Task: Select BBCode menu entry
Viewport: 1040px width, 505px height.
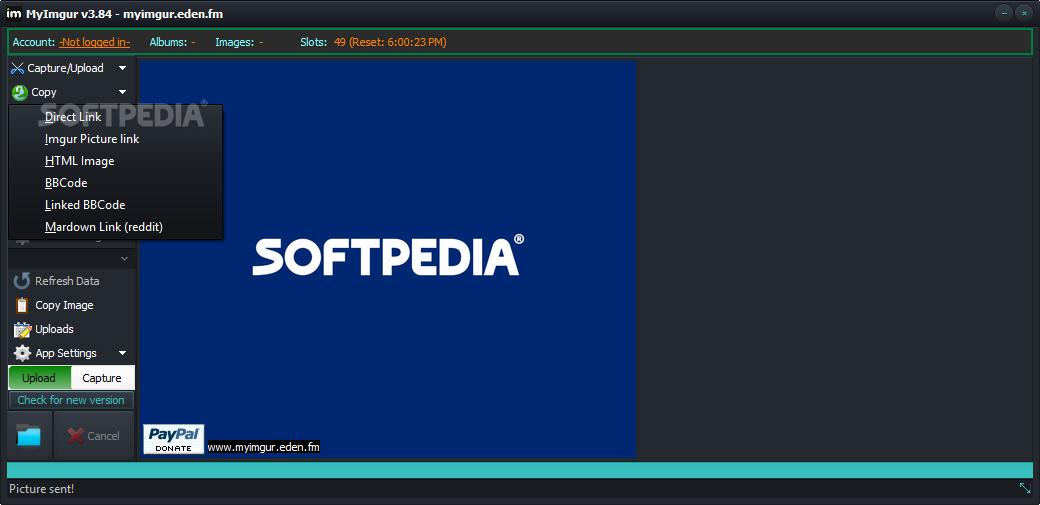Action: click(115, 182)
